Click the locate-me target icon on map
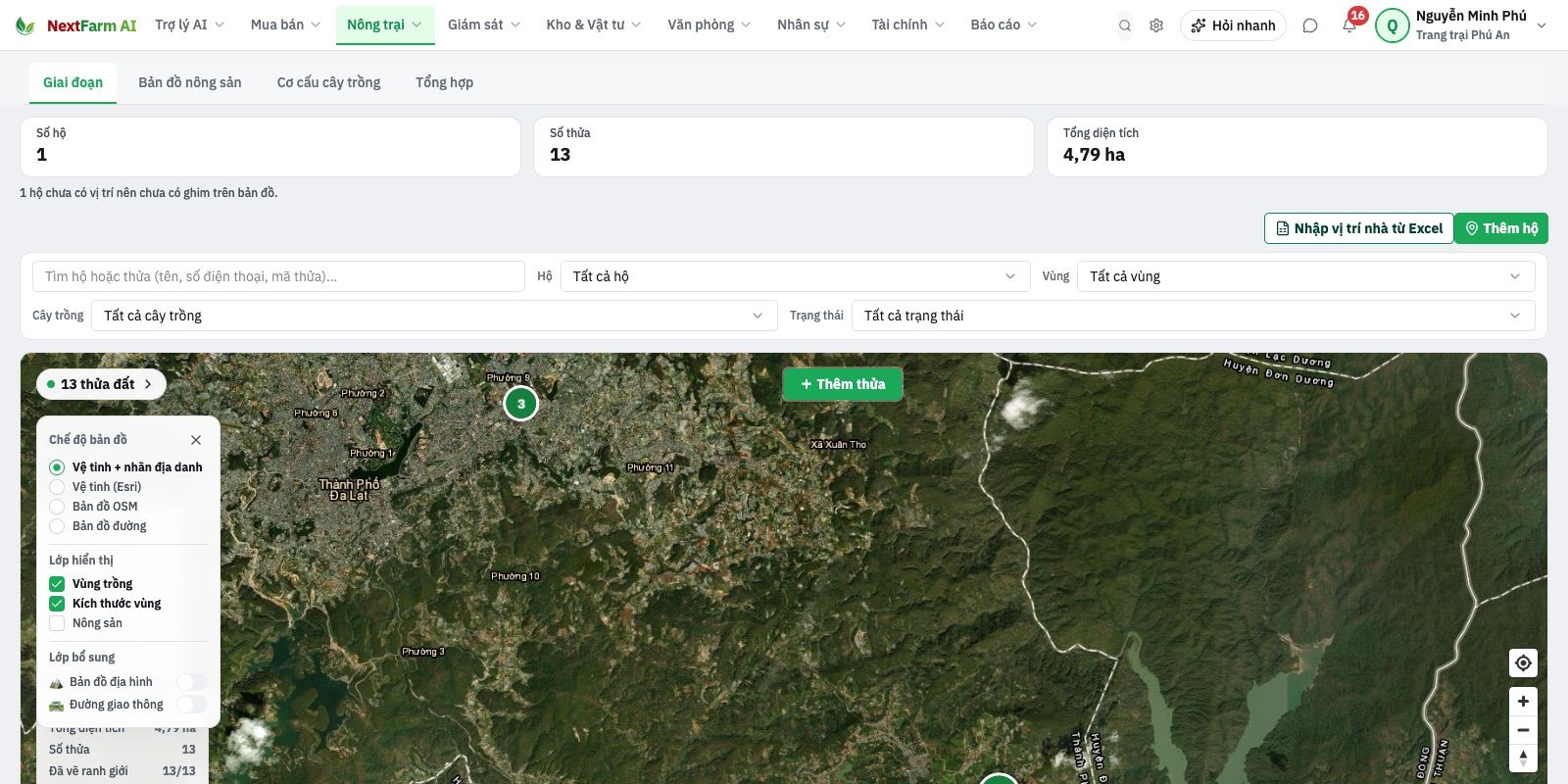Image resolution: width=1568 pixels, height=784 pixels. click(x=1523, y=662)
